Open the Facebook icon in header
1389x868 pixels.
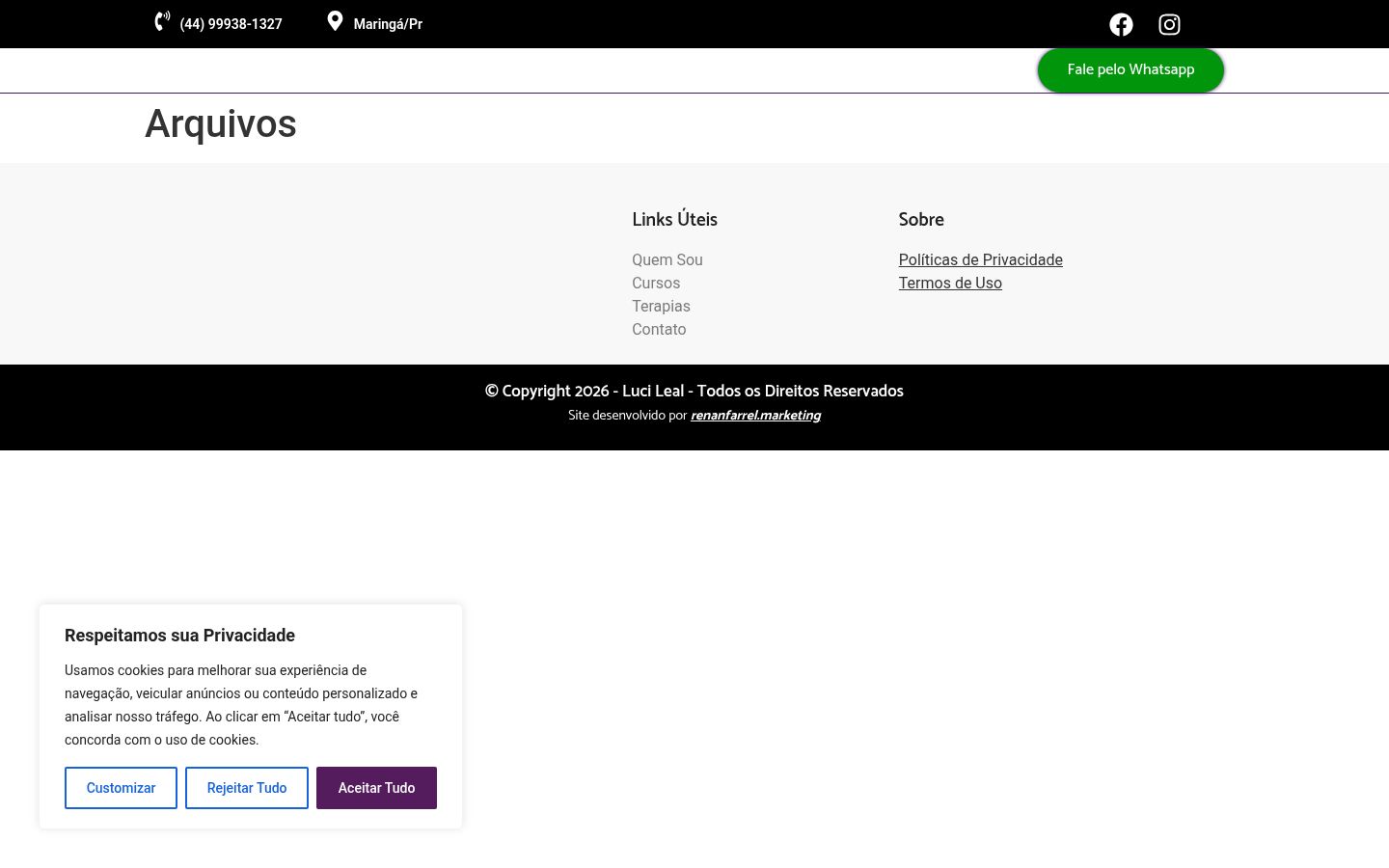1121,24
